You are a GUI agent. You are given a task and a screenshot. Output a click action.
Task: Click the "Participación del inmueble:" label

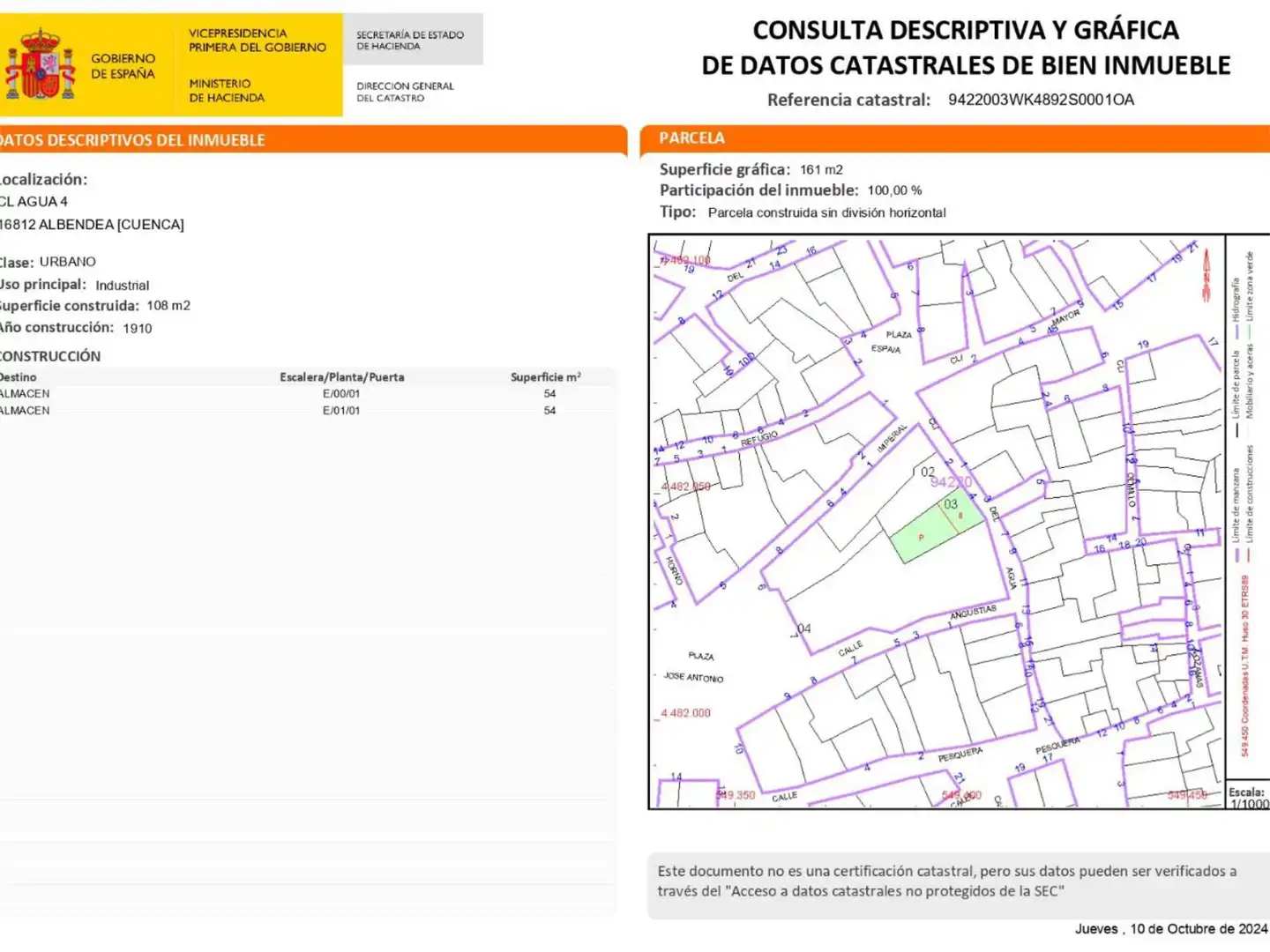click(758, 190)
